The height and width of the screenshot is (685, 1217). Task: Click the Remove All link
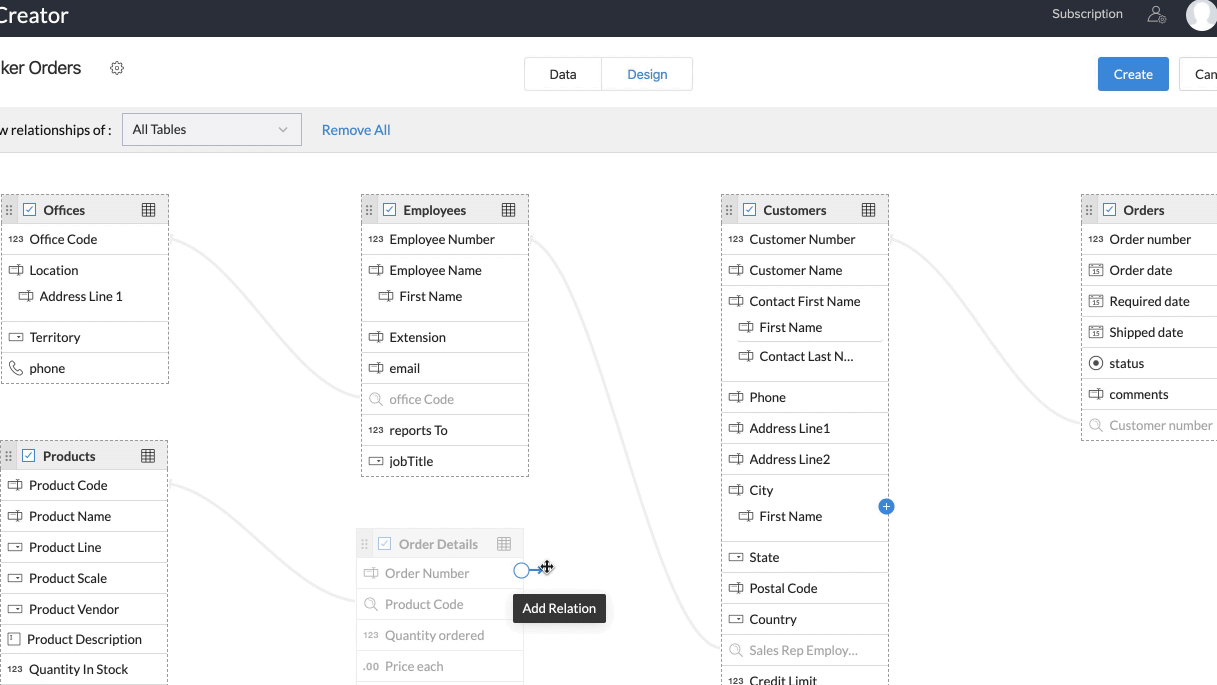(356, 130)
